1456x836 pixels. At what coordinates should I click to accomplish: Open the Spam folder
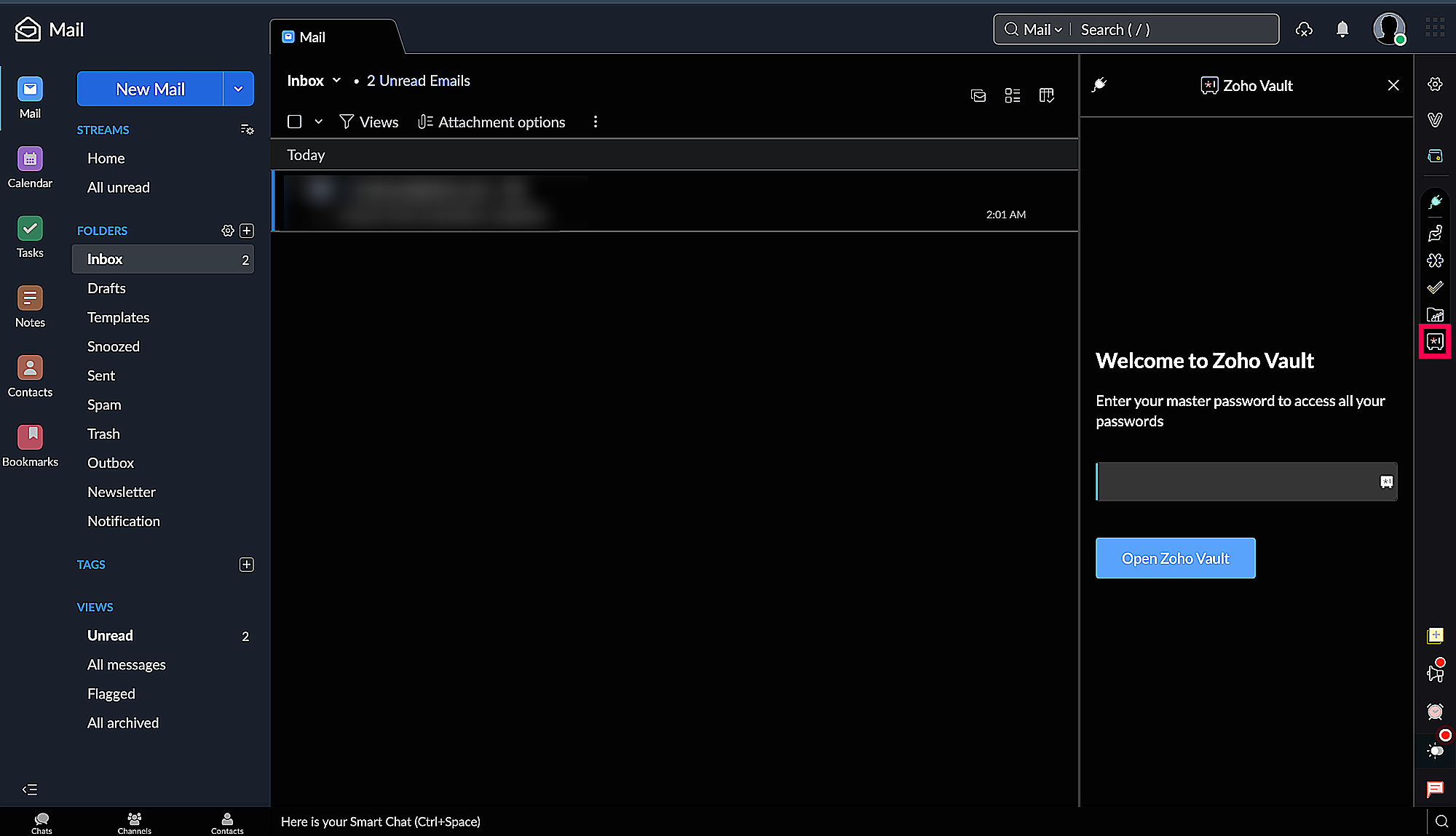104,405
